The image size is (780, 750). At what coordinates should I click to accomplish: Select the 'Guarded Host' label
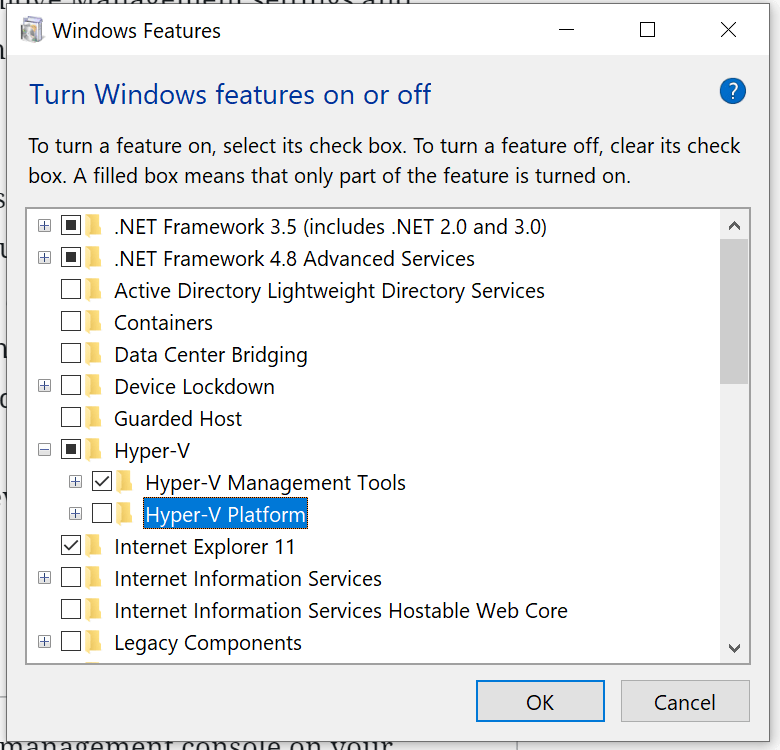point(178,419)
